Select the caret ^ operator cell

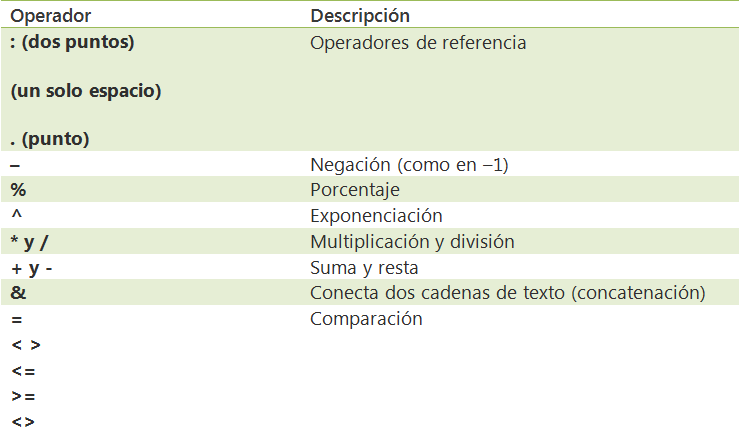pyautogui.click(x=16, y=216)
